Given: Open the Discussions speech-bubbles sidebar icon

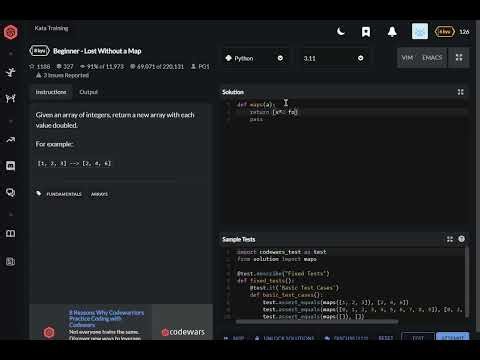Looking at the screenshot, I should (11, 192).
